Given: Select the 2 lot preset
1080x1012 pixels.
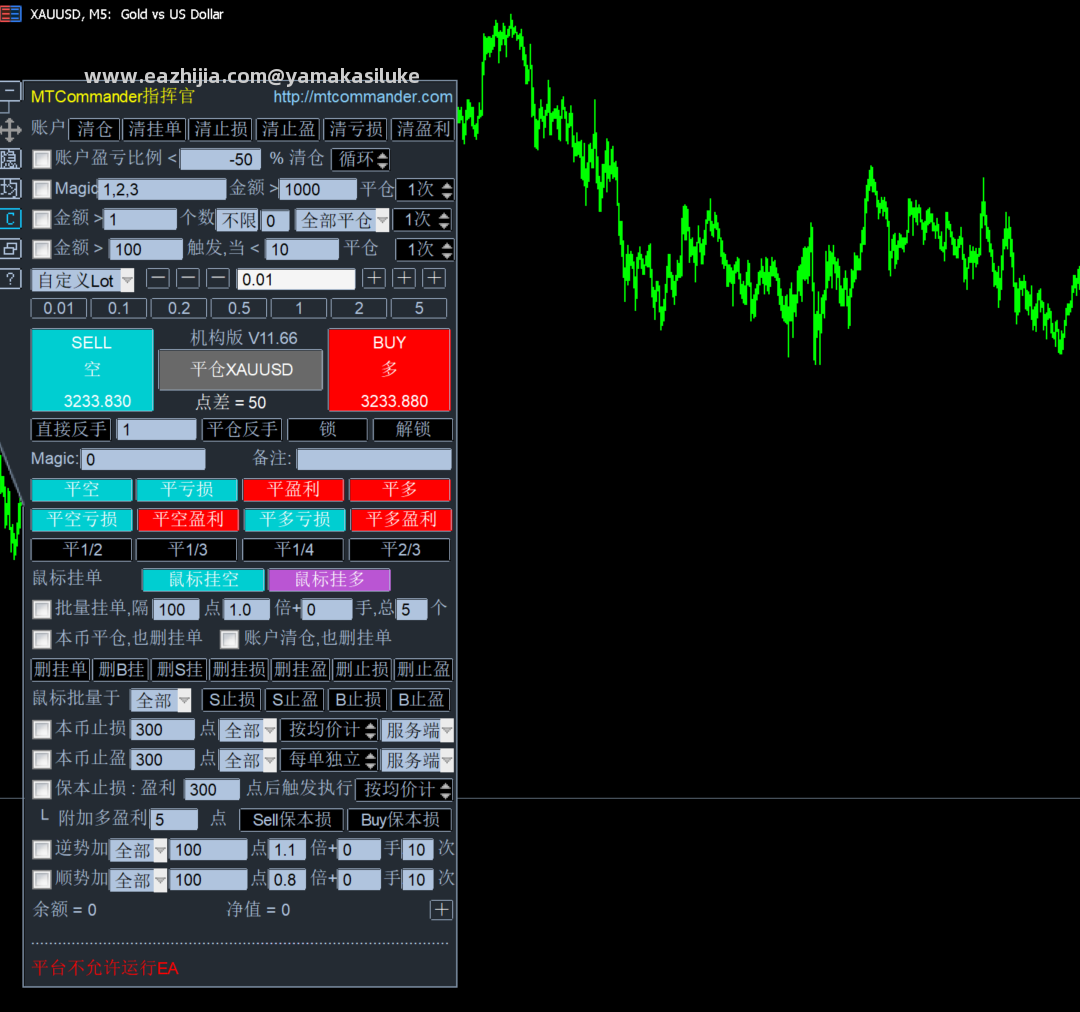Looking at the screenshot, I should coord(359,308).
